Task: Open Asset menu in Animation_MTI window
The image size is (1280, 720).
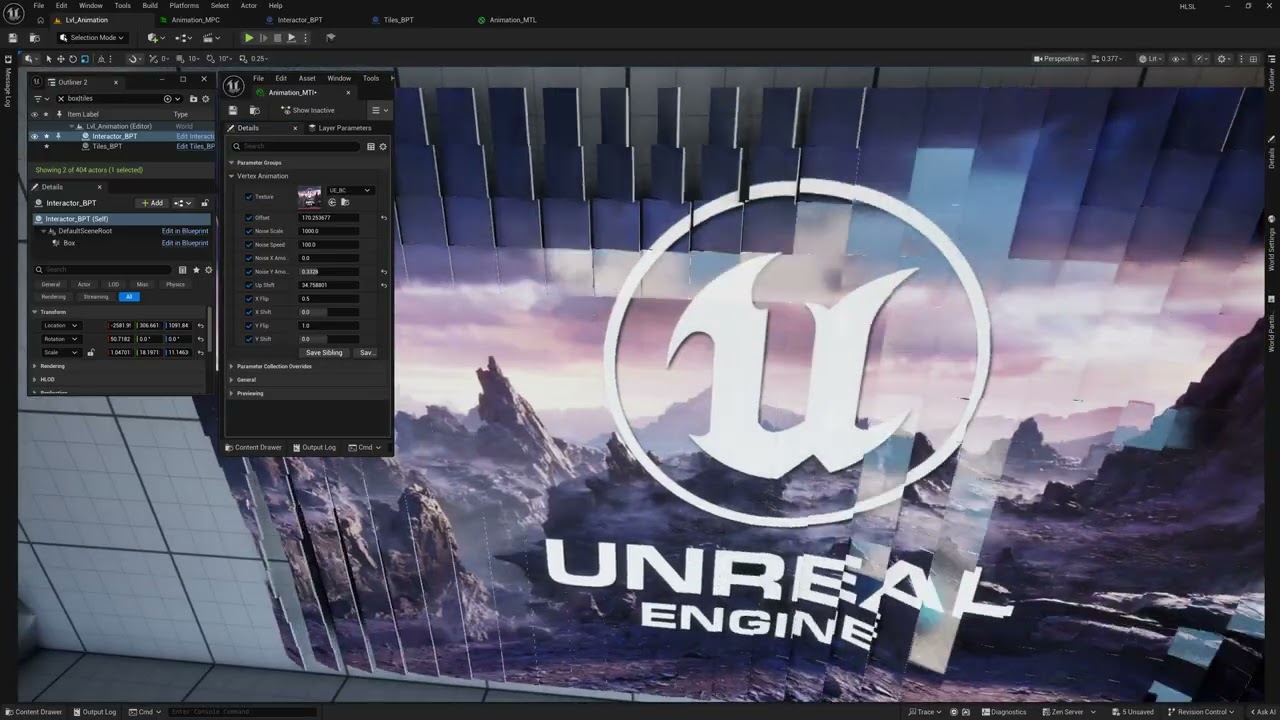Action: point(307,78)
